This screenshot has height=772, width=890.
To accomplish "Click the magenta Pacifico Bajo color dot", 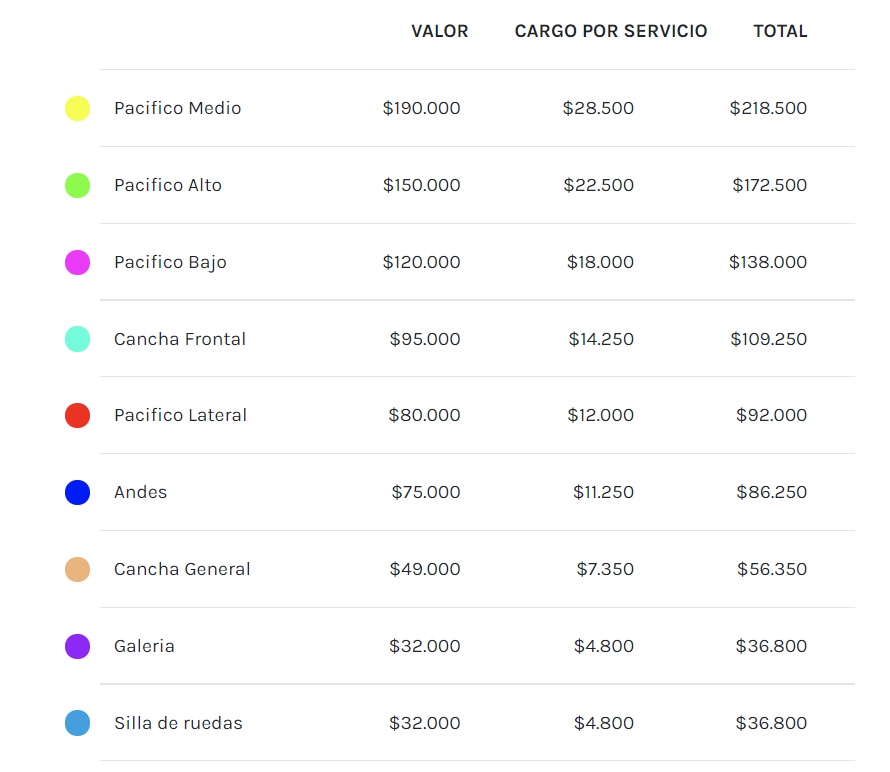I will (x=77, y=262).
